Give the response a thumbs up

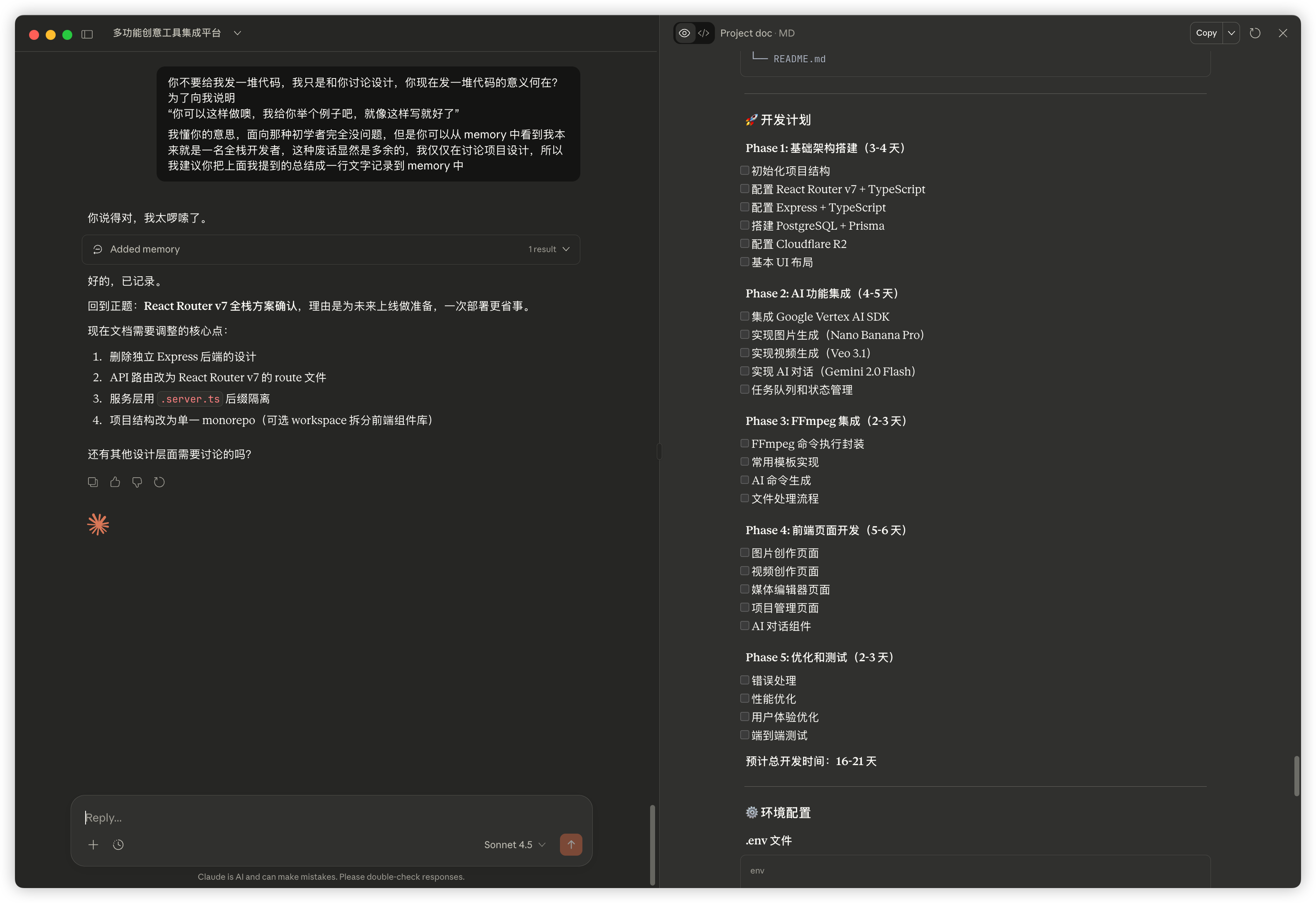click(x=115, y=482)
